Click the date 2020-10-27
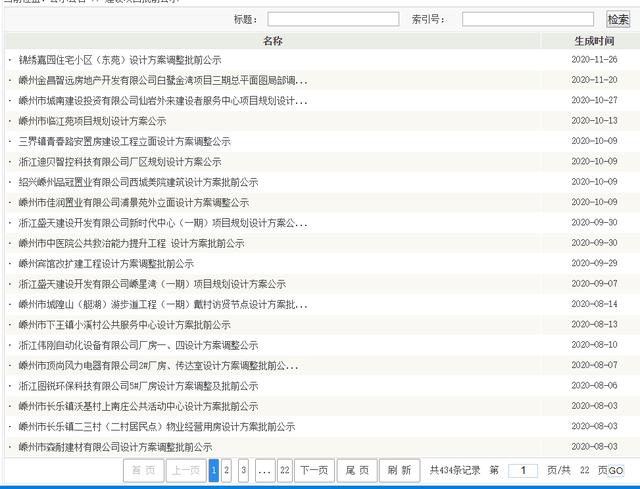 [594, 100]
